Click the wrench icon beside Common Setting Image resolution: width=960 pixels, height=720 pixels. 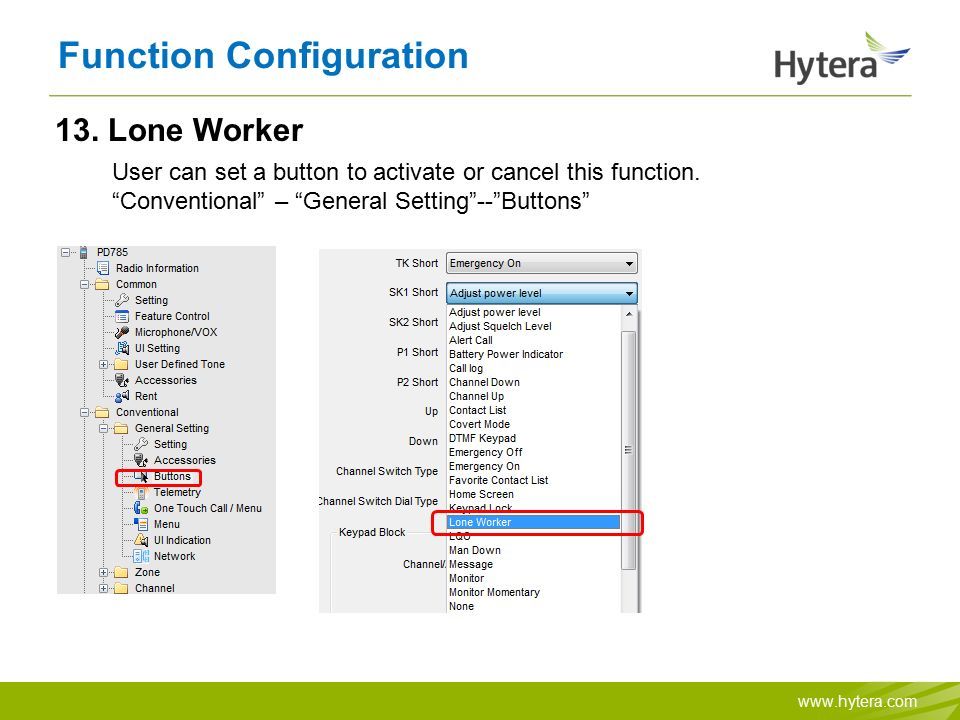(122, 300)
